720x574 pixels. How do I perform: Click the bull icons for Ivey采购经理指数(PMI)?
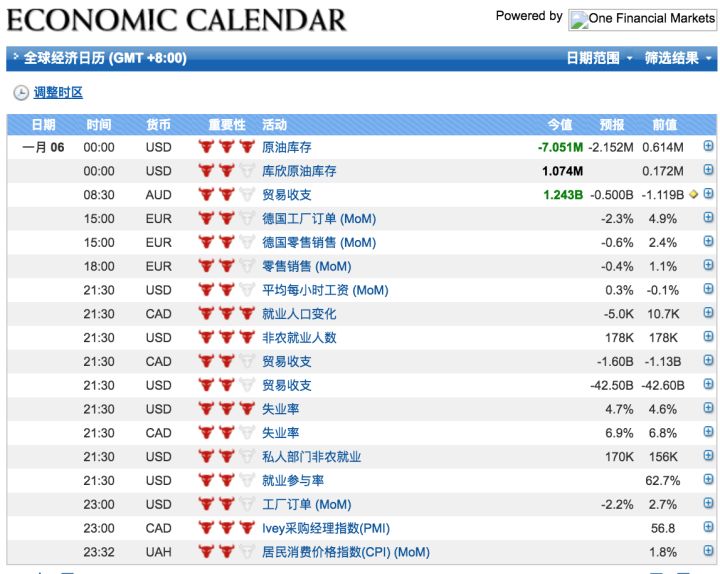tap(226, 528)
